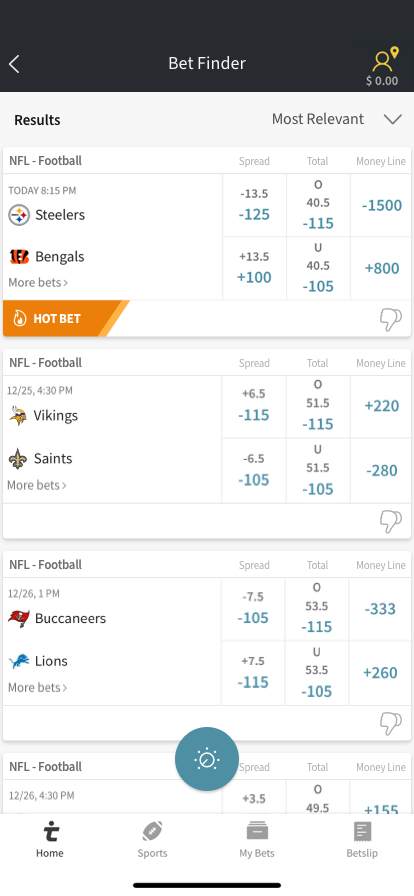
Task: Select Steelers money line -1500
Action: (x=382, y=205)
